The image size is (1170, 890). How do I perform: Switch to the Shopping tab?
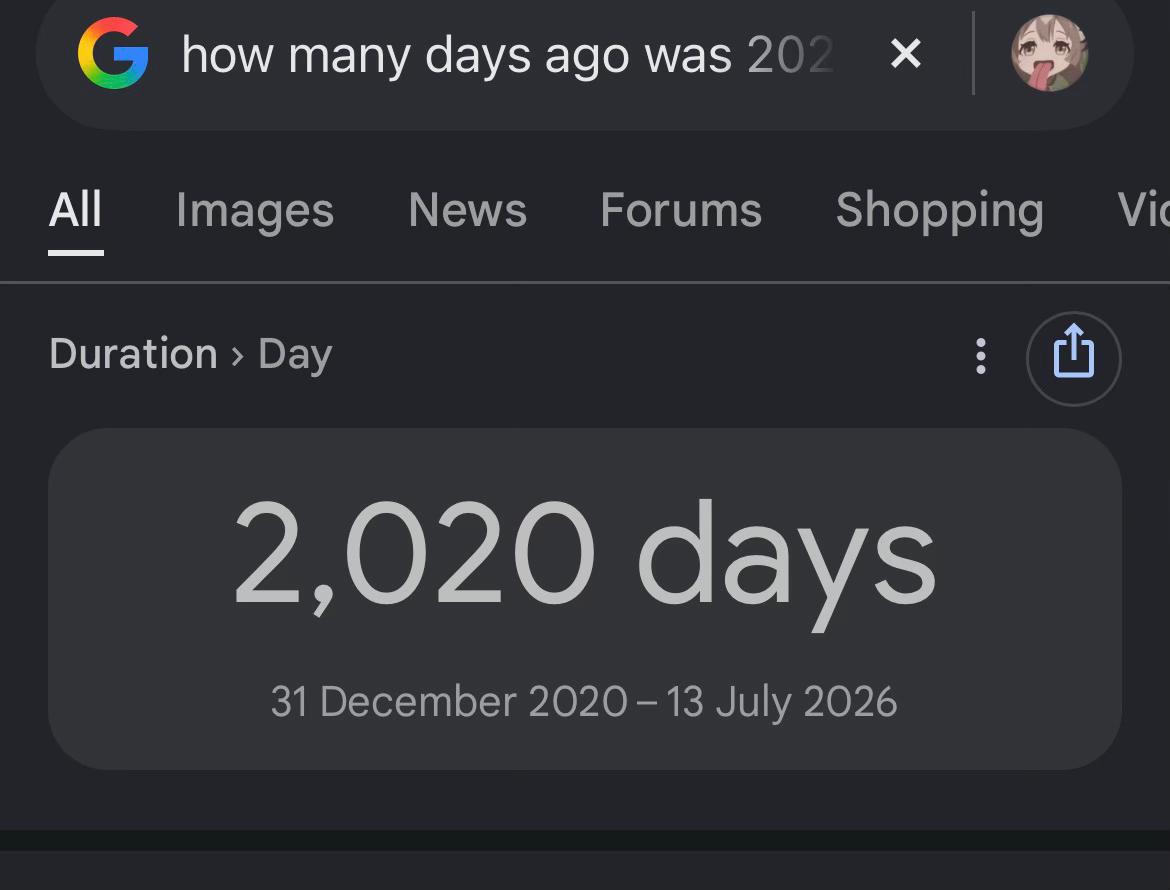939,211
